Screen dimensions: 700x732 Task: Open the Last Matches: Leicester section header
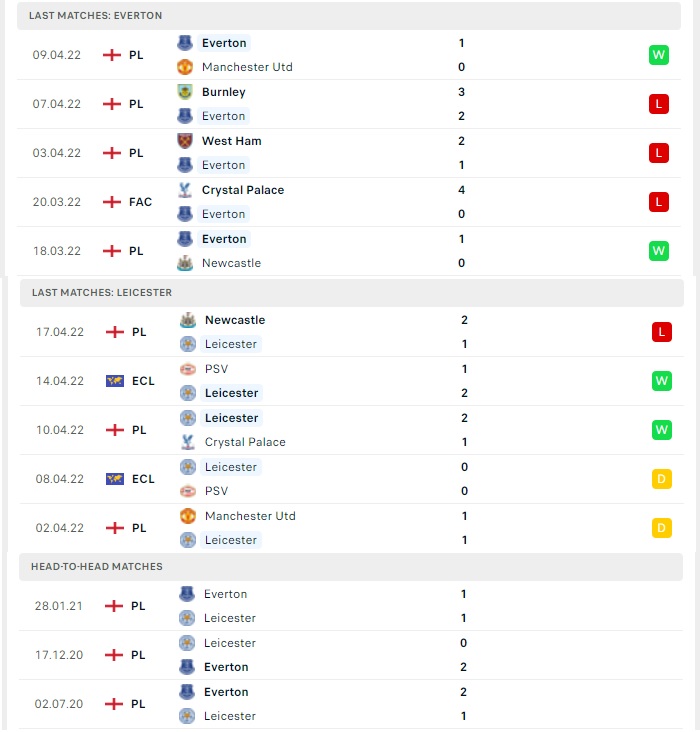click(352, 293)
